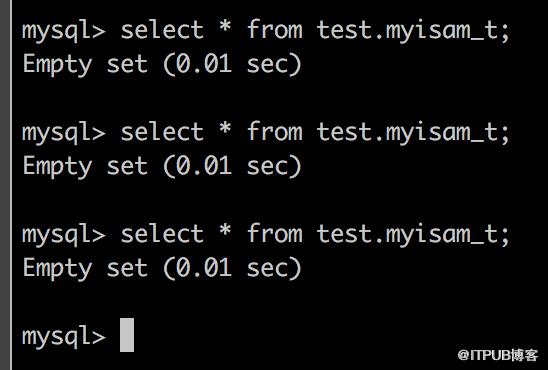Viewport: 548px width, 370px height.
Task: Click the word from in second query
Action: tap(275, 131)
